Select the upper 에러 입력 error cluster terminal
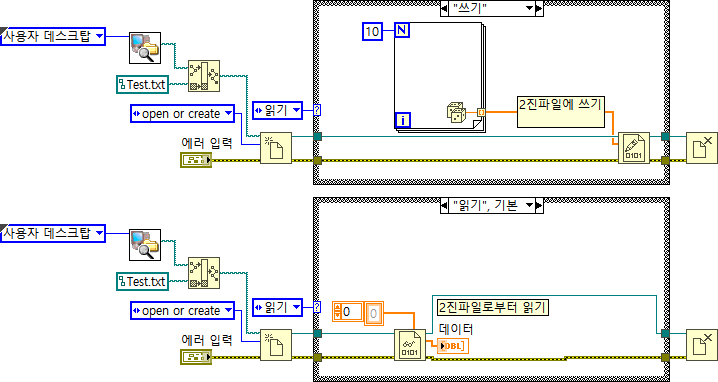Viewport: 718px width, 382px height. click(x=196, y=160)
